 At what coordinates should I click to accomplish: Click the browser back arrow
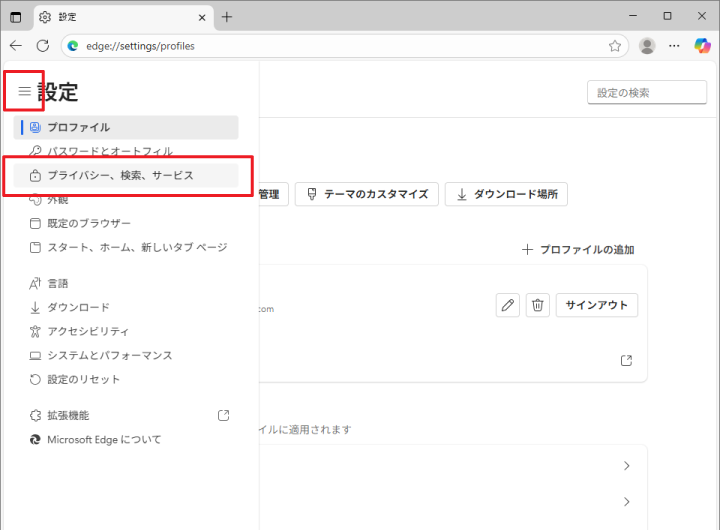click(16, 46)
